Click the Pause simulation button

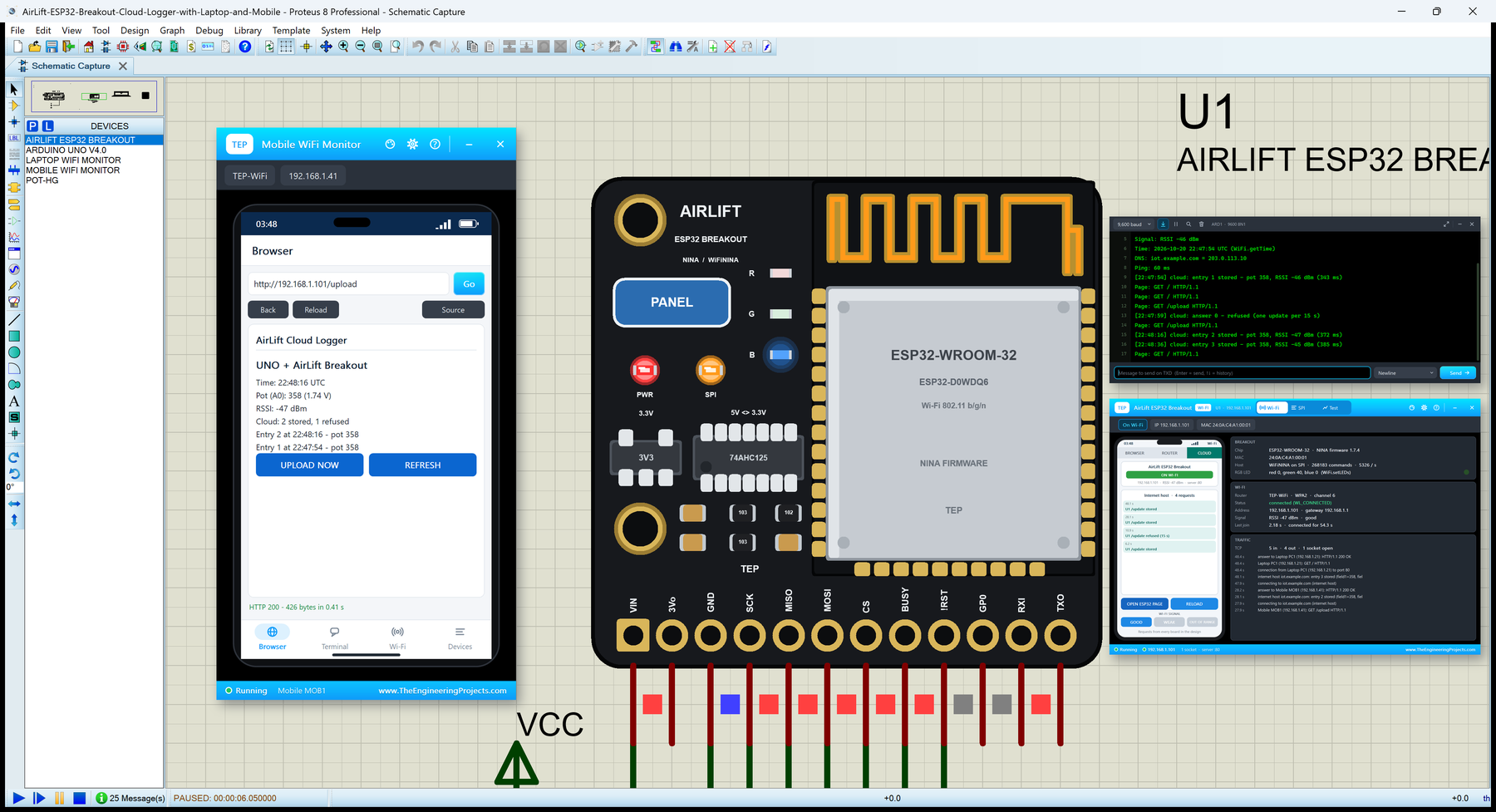(59, 798)
